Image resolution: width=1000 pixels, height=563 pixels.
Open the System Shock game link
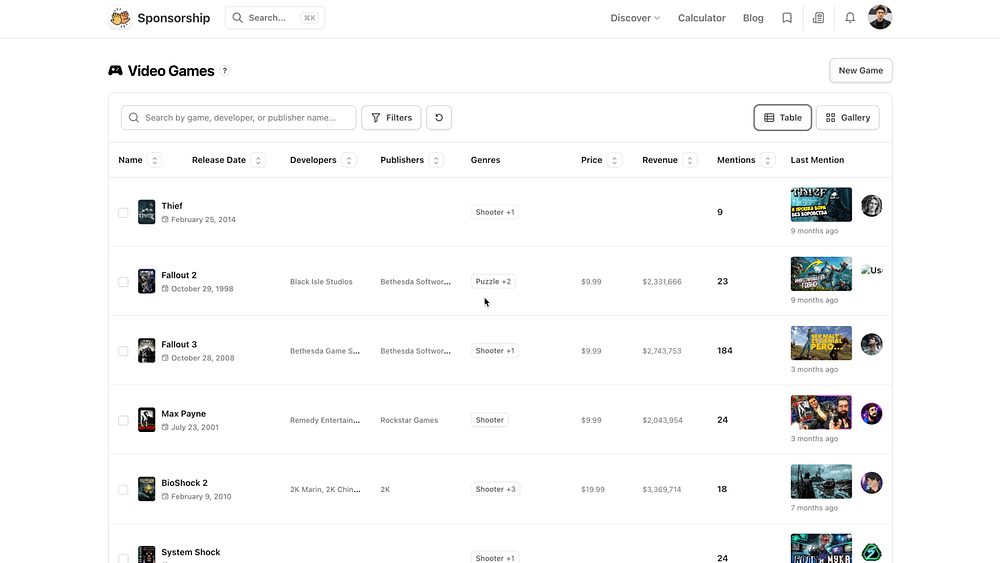191,552
